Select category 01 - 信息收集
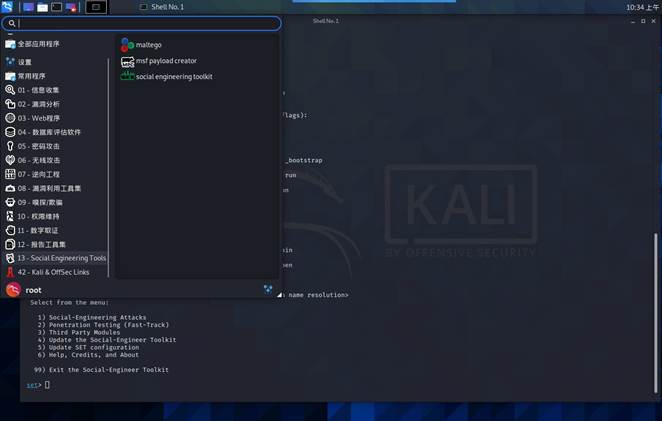The height and width of the screenshot is (421, 662). (x=33, y=90)
